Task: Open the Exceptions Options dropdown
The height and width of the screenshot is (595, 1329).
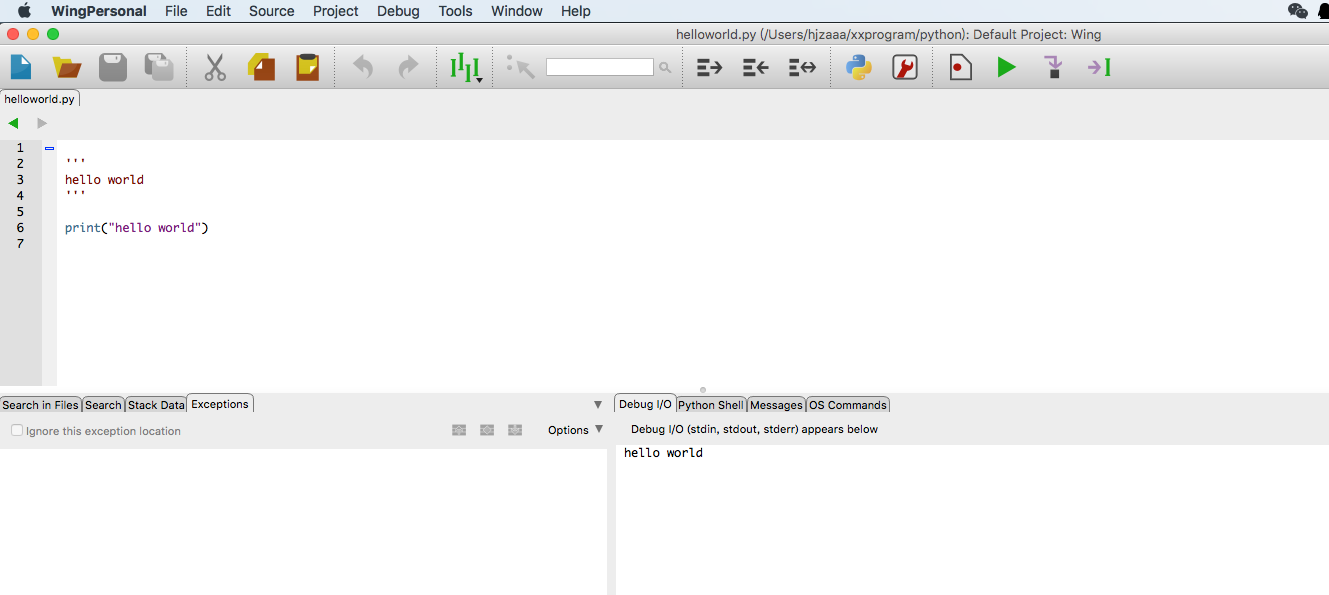Action: pos(576,430)
